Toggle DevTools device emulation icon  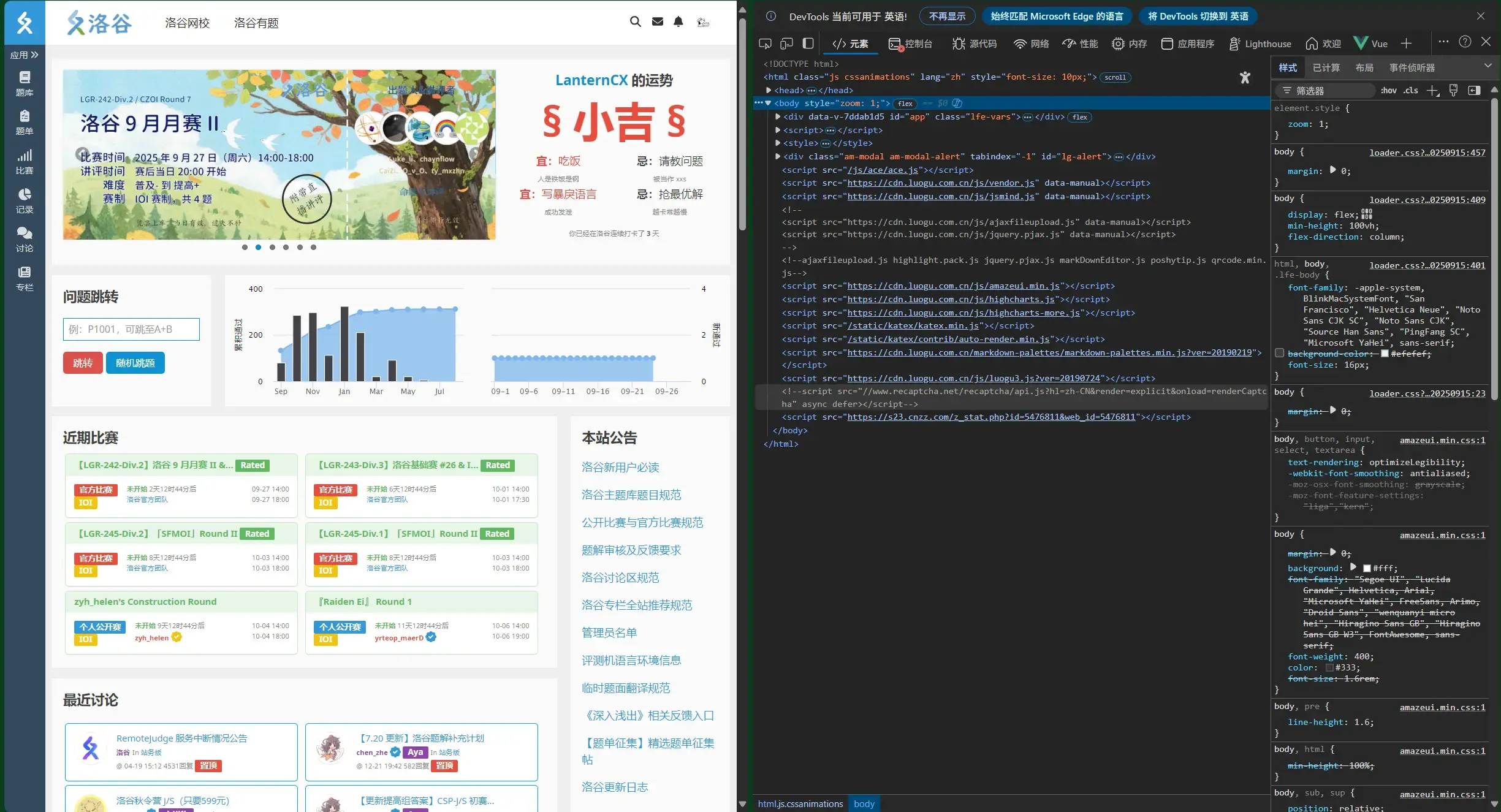click(786, 44)
